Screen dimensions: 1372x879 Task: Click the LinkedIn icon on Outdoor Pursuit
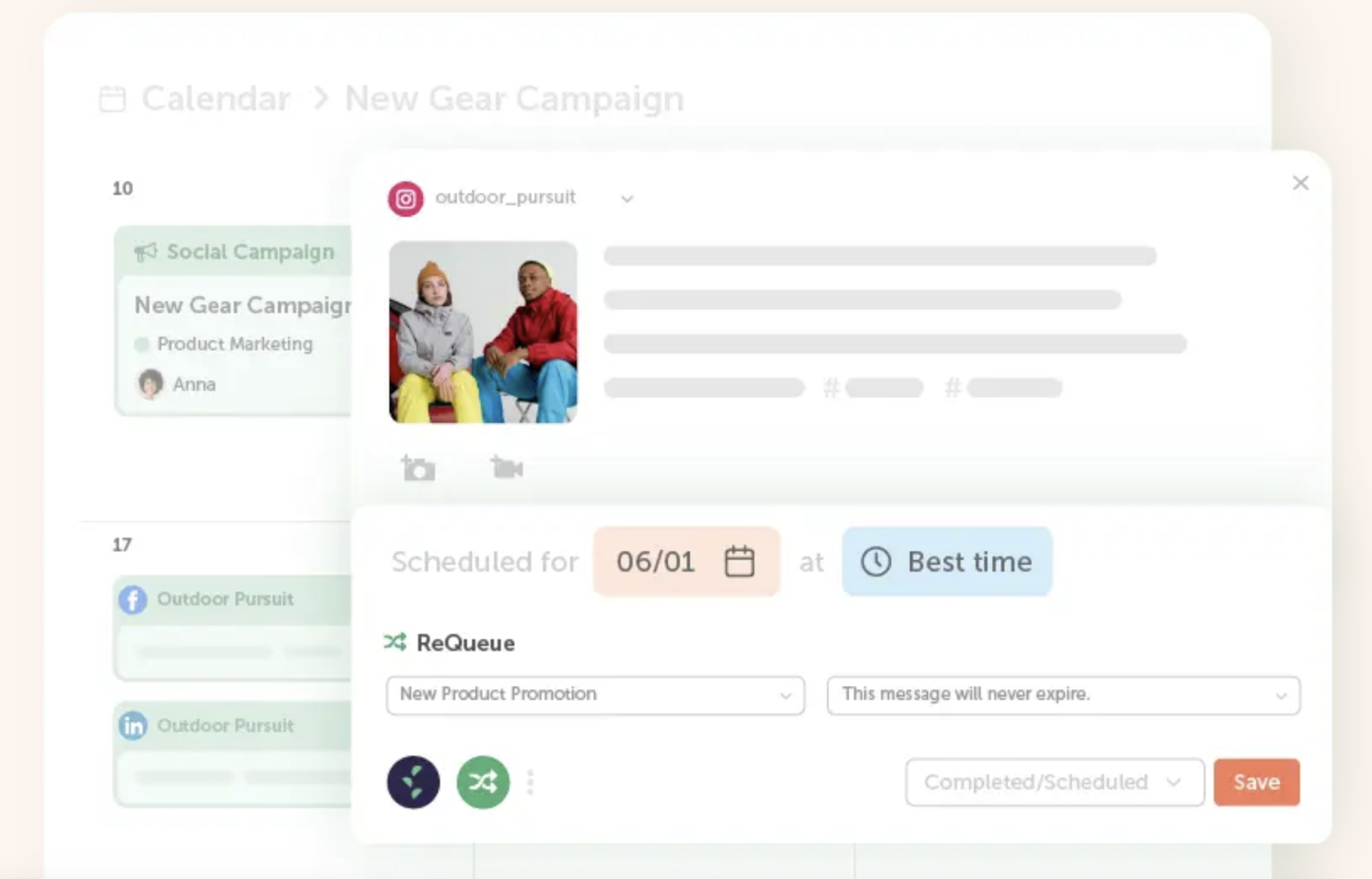(x=133, y=725)
